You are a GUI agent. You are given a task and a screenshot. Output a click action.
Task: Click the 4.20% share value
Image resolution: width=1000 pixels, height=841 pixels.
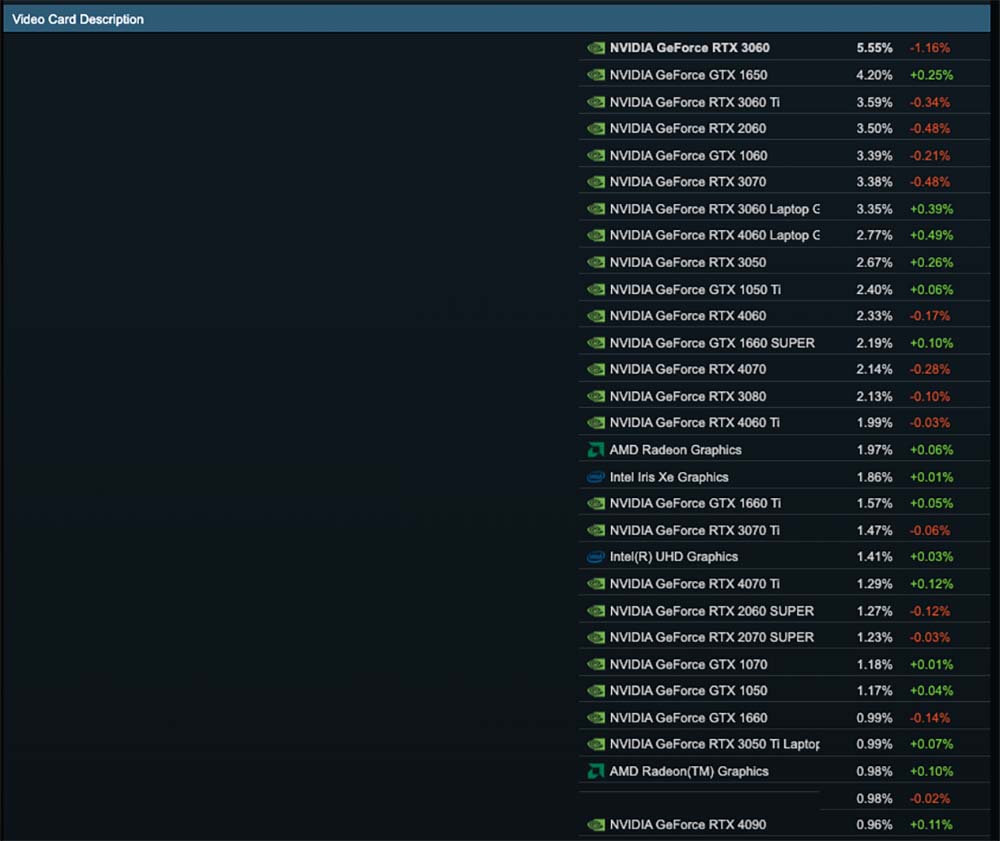click(x=874, y=75)
